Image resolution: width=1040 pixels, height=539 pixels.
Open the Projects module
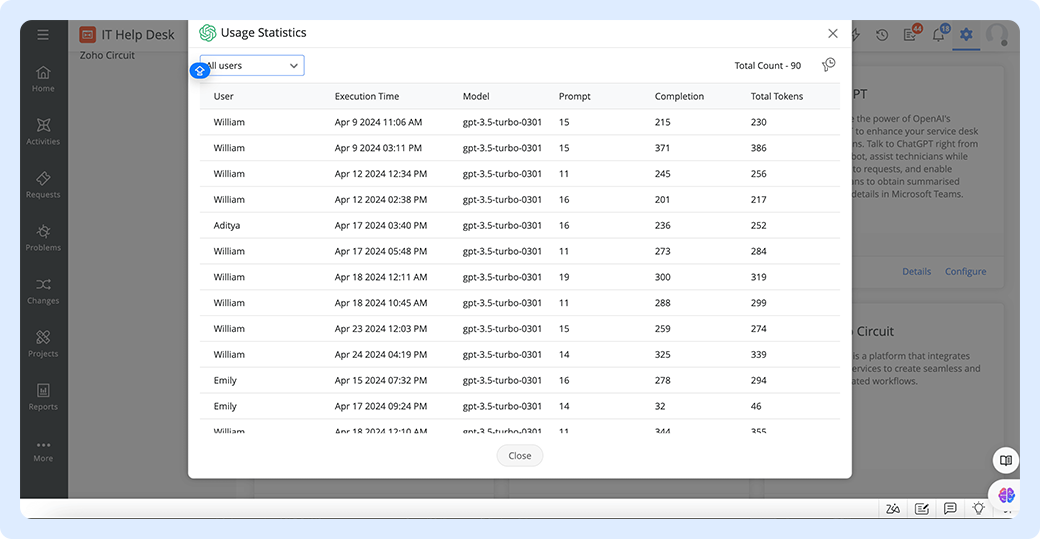click(x=43, y=343)
